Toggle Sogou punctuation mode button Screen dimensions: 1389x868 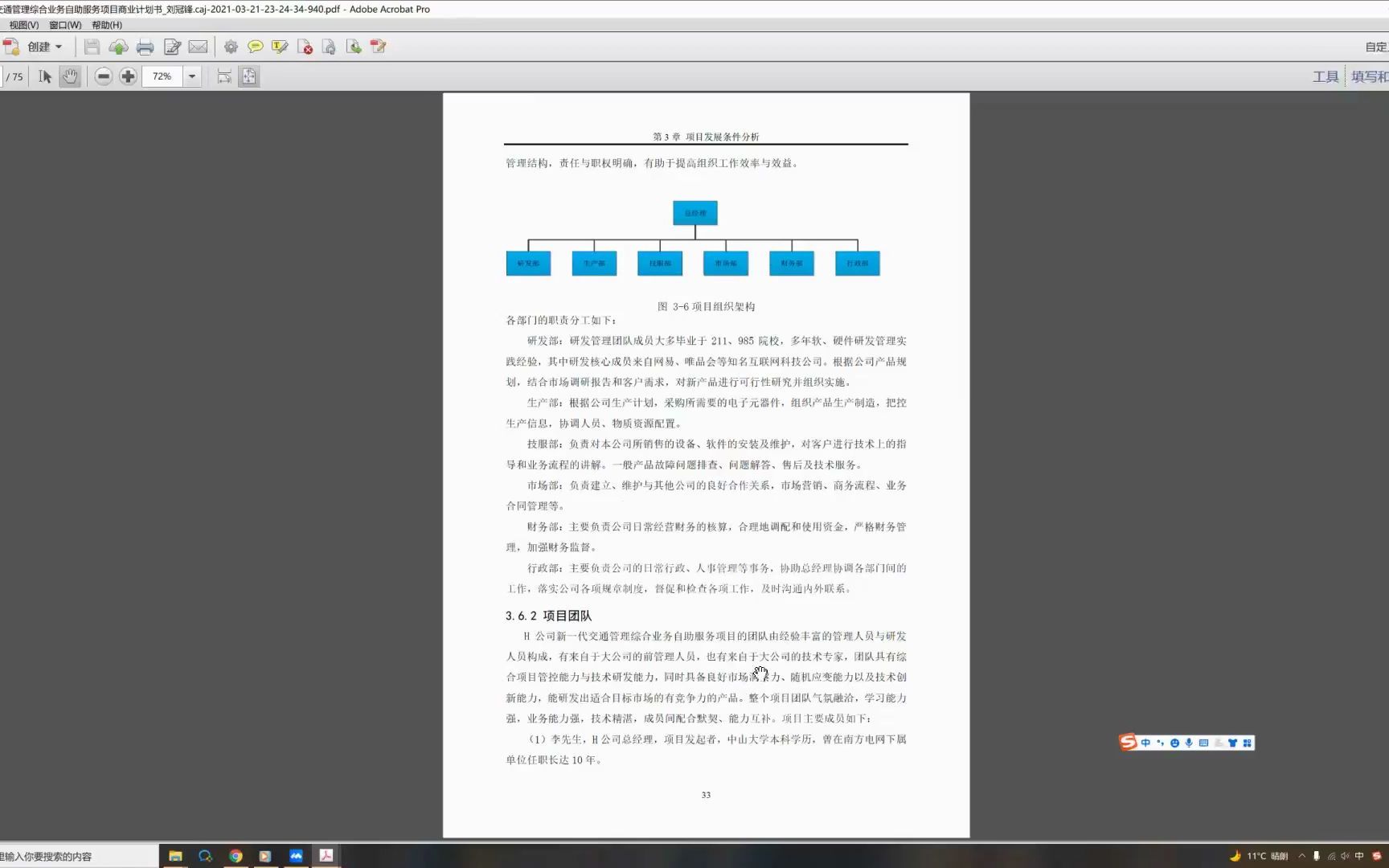tap(1160, 743)
